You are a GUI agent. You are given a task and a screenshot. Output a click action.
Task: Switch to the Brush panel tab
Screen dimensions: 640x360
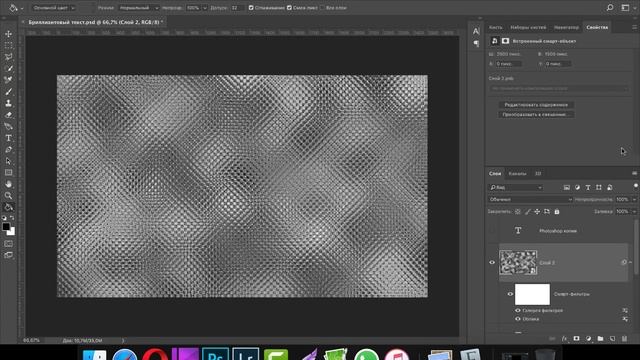[496, 27]
